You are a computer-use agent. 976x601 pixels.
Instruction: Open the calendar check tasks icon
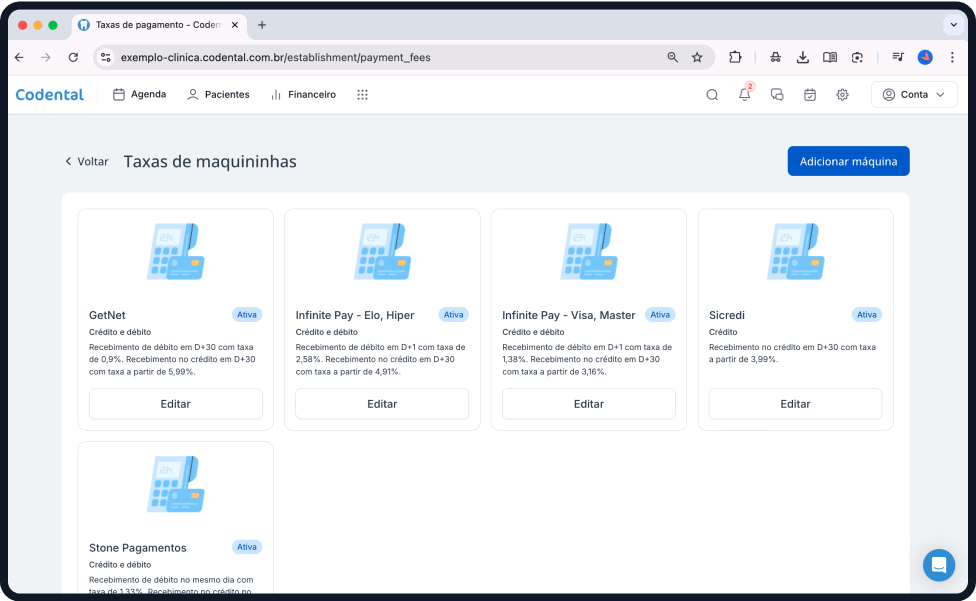click(810, 95)
